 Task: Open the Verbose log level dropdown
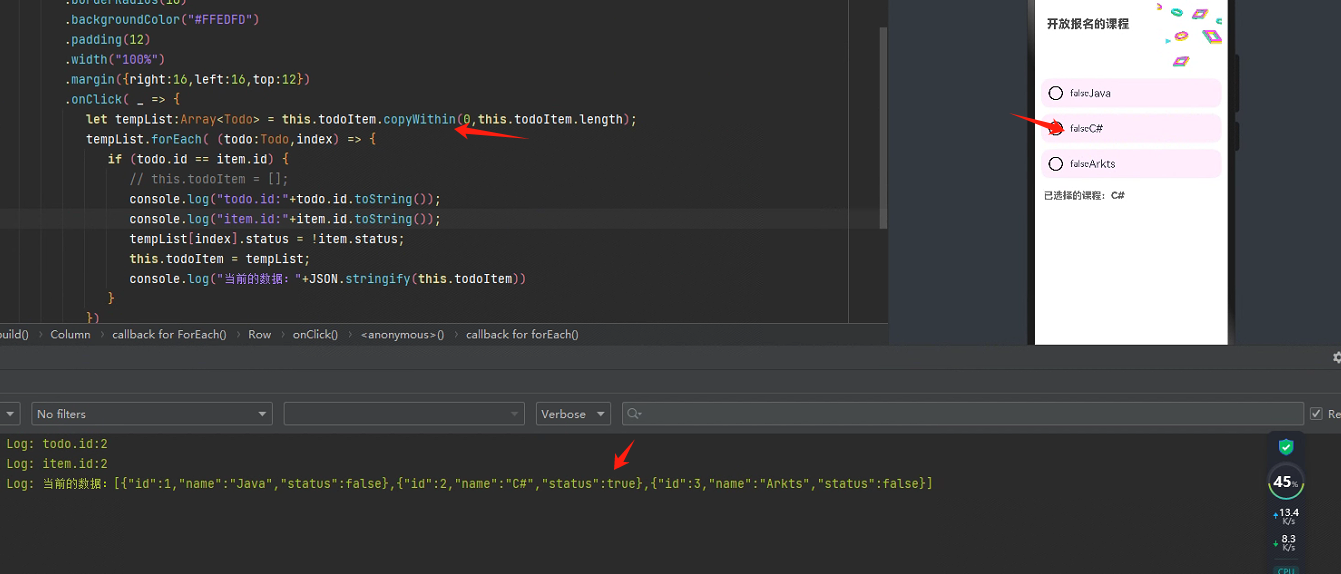click(x=573, y=414)
